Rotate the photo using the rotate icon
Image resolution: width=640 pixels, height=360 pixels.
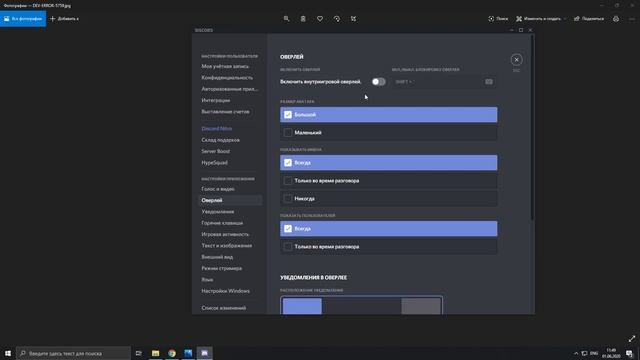tap(337, 19)
